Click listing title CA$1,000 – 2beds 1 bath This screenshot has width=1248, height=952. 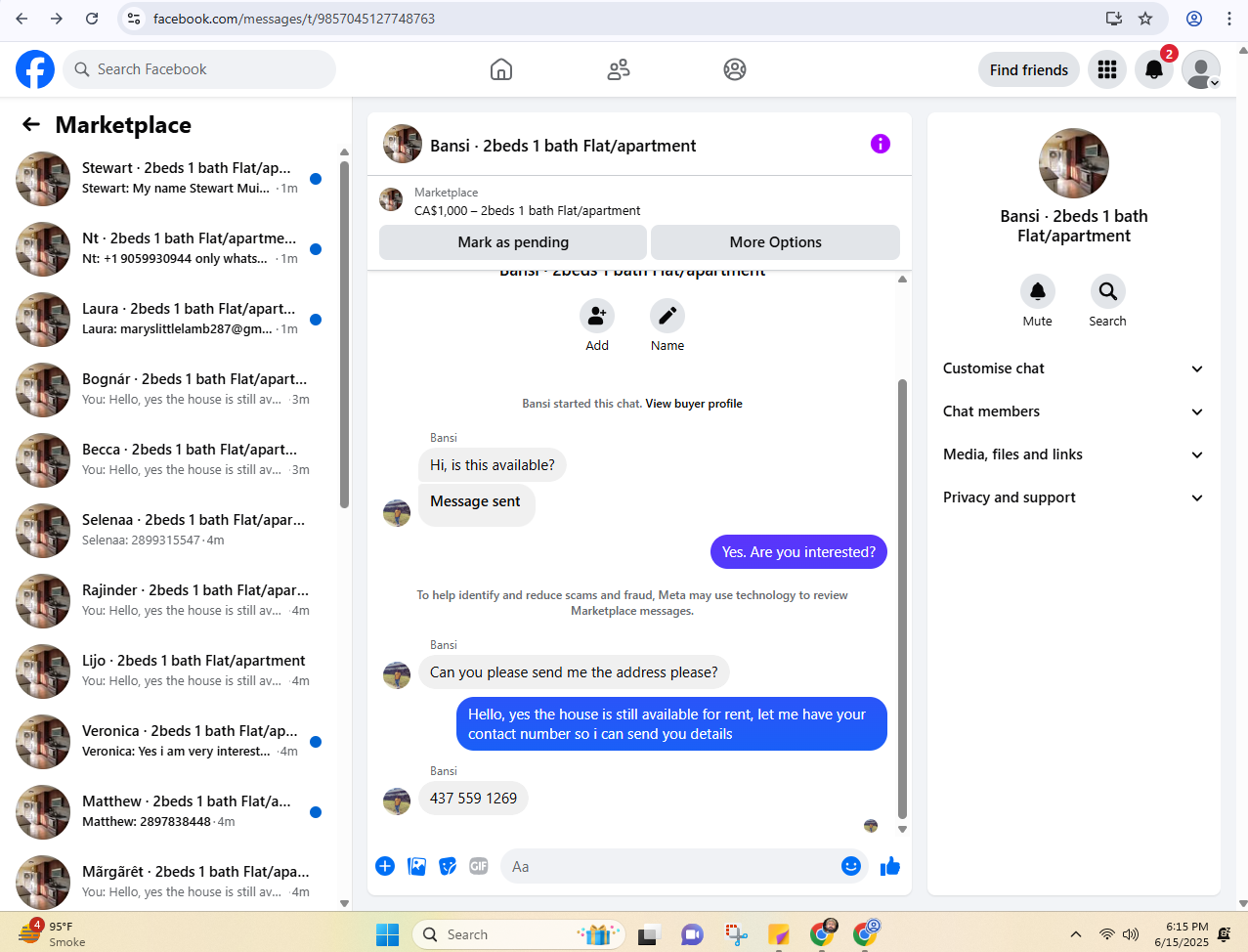pos(528,210)
